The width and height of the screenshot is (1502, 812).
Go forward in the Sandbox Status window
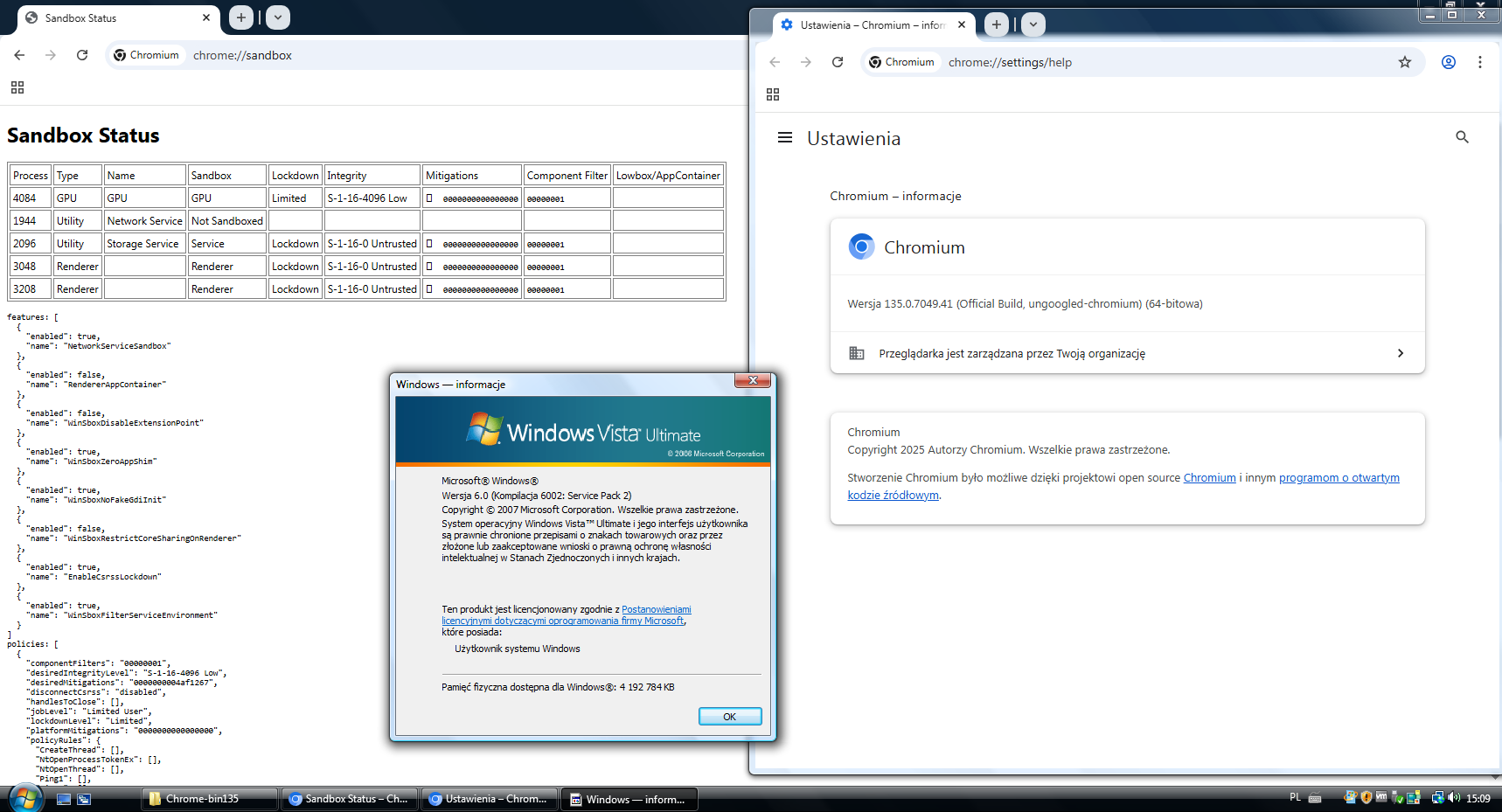(x=51, y=55)
